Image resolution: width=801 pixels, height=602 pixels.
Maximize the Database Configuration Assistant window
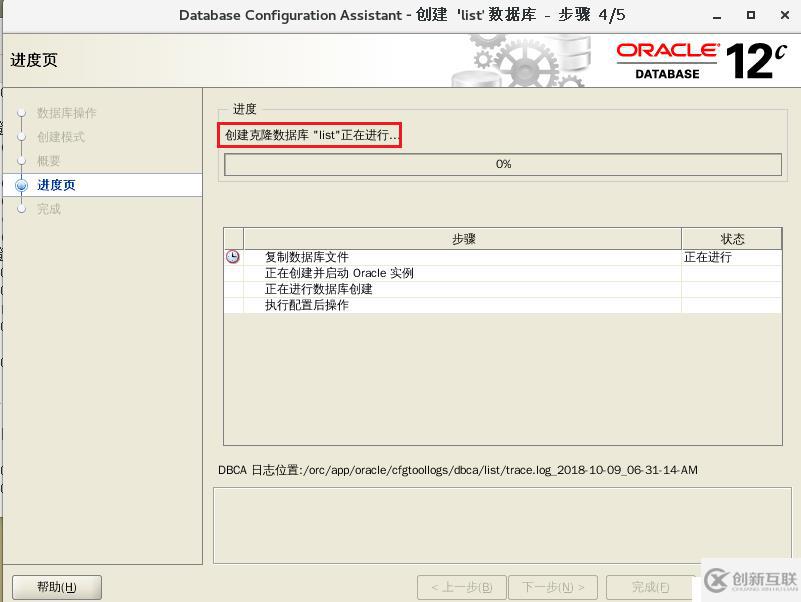[750, 15]
